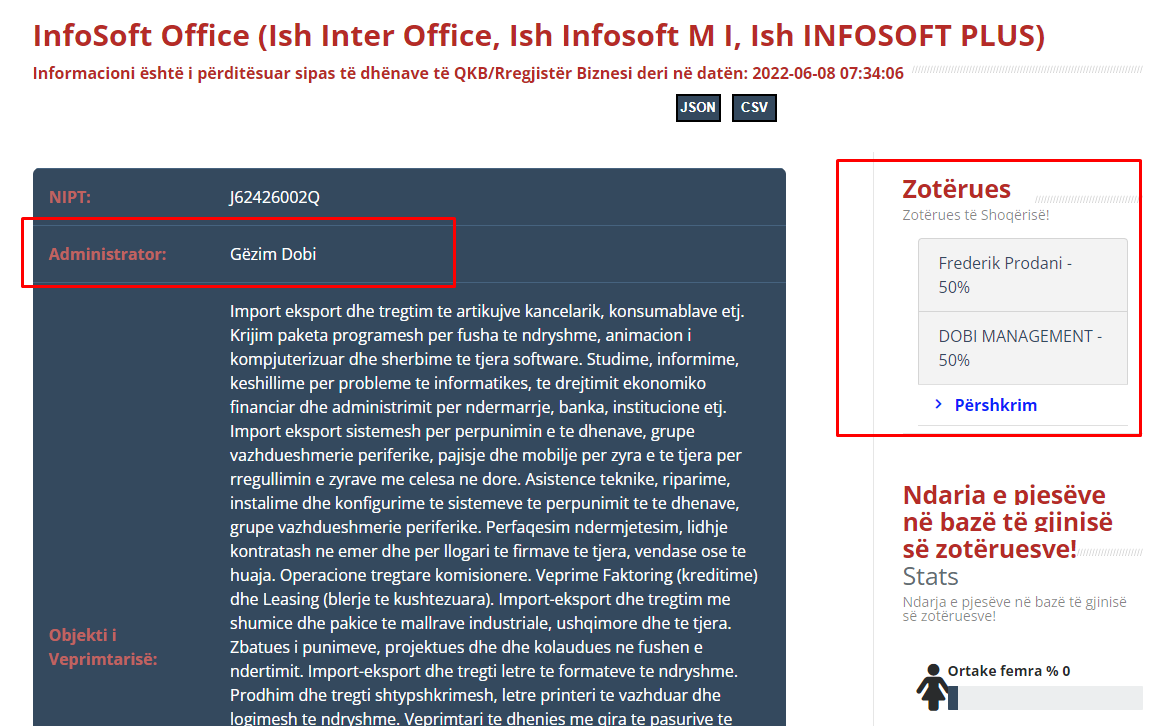The width and height of the screenshot is (1172, 726).
Task: Click the QKB update date line
Action: click(468, 73)
